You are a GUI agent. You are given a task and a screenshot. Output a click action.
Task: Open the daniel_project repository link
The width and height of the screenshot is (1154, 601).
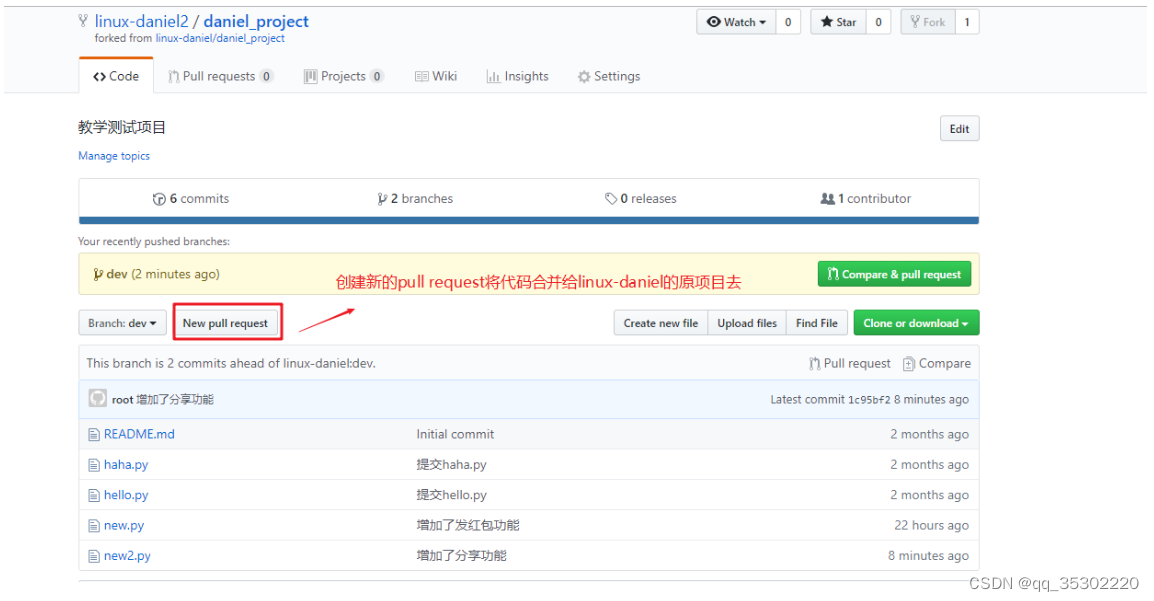pos(256,21)
